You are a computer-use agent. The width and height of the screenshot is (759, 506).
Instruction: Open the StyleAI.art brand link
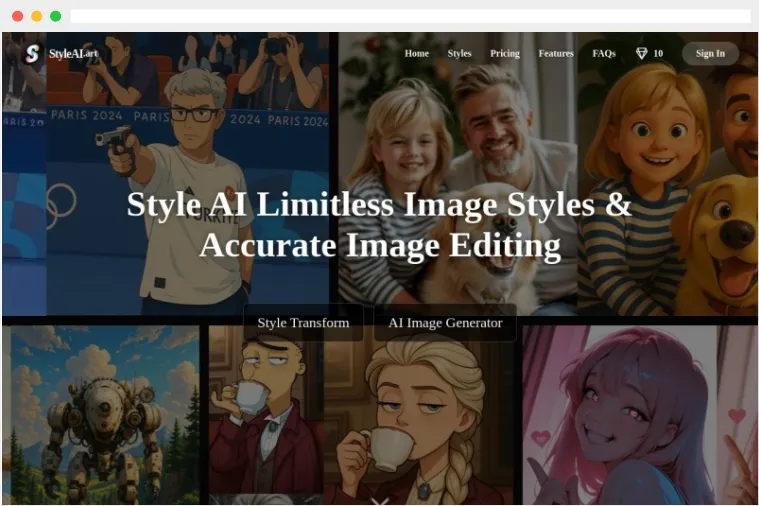coord(74,53)
